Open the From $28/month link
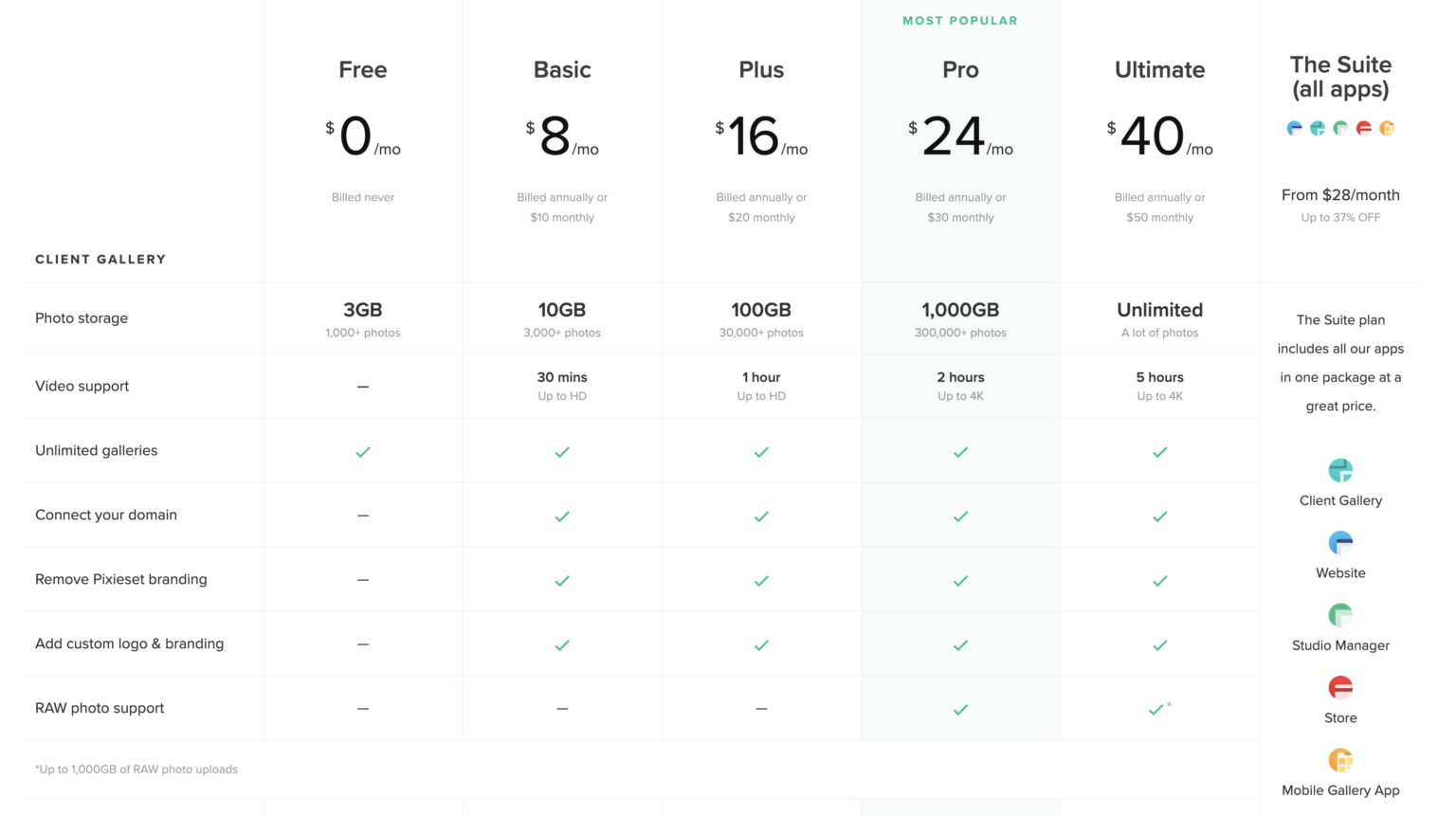The image size is (1456, 815). tap(1340, 195)
